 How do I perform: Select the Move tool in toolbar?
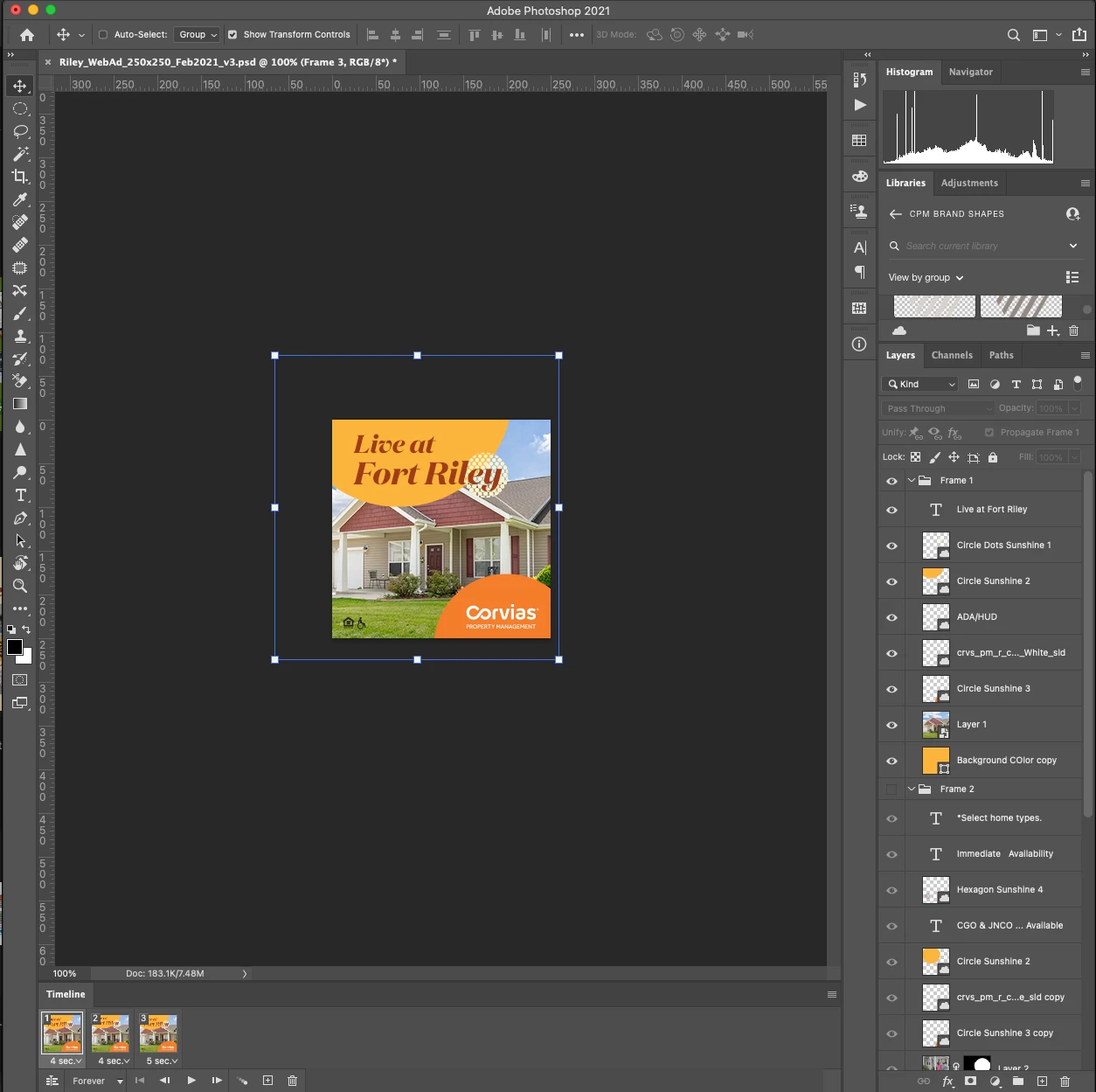click(20, 86)
